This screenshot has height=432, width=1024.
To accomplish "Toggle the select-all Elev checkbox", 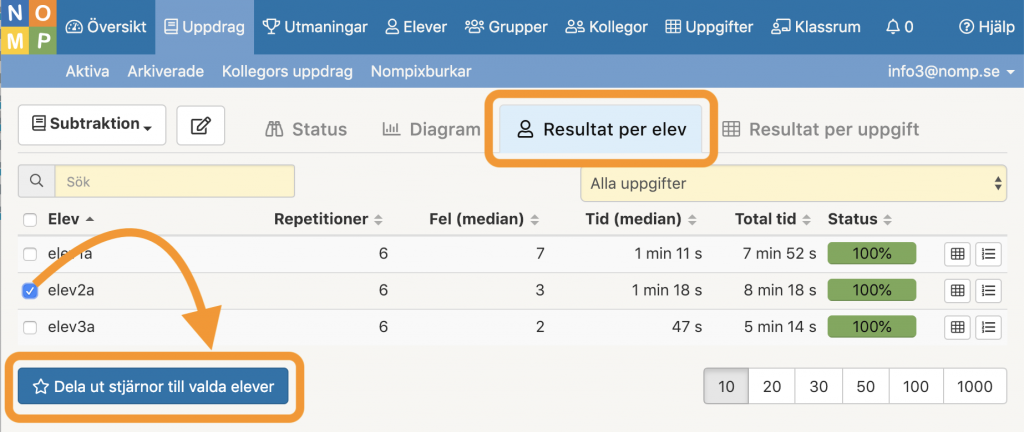I will 30,219.
